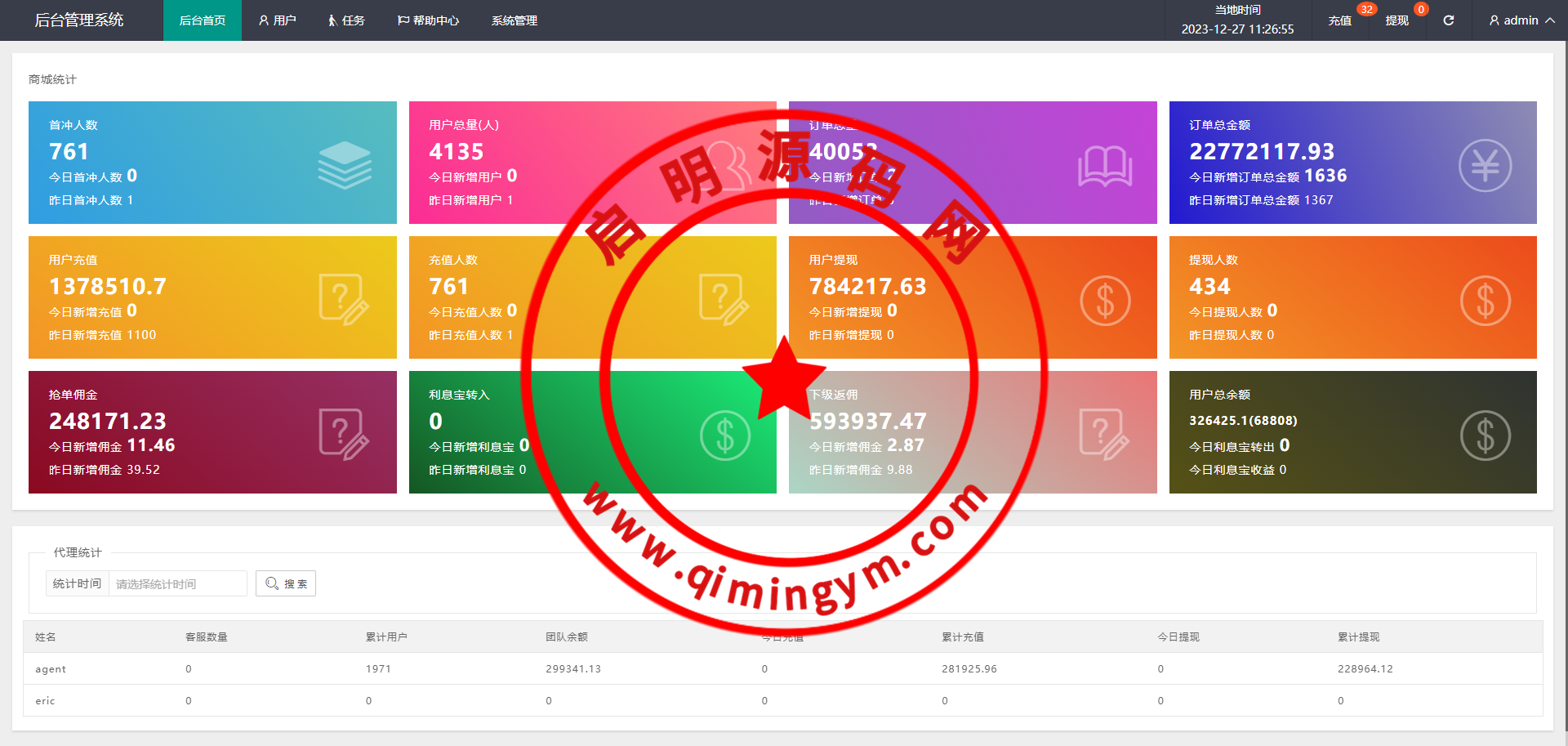This screenshot has height=746, width=1568.
Task: Click the 搜索 search button
Action: (286, 583)
